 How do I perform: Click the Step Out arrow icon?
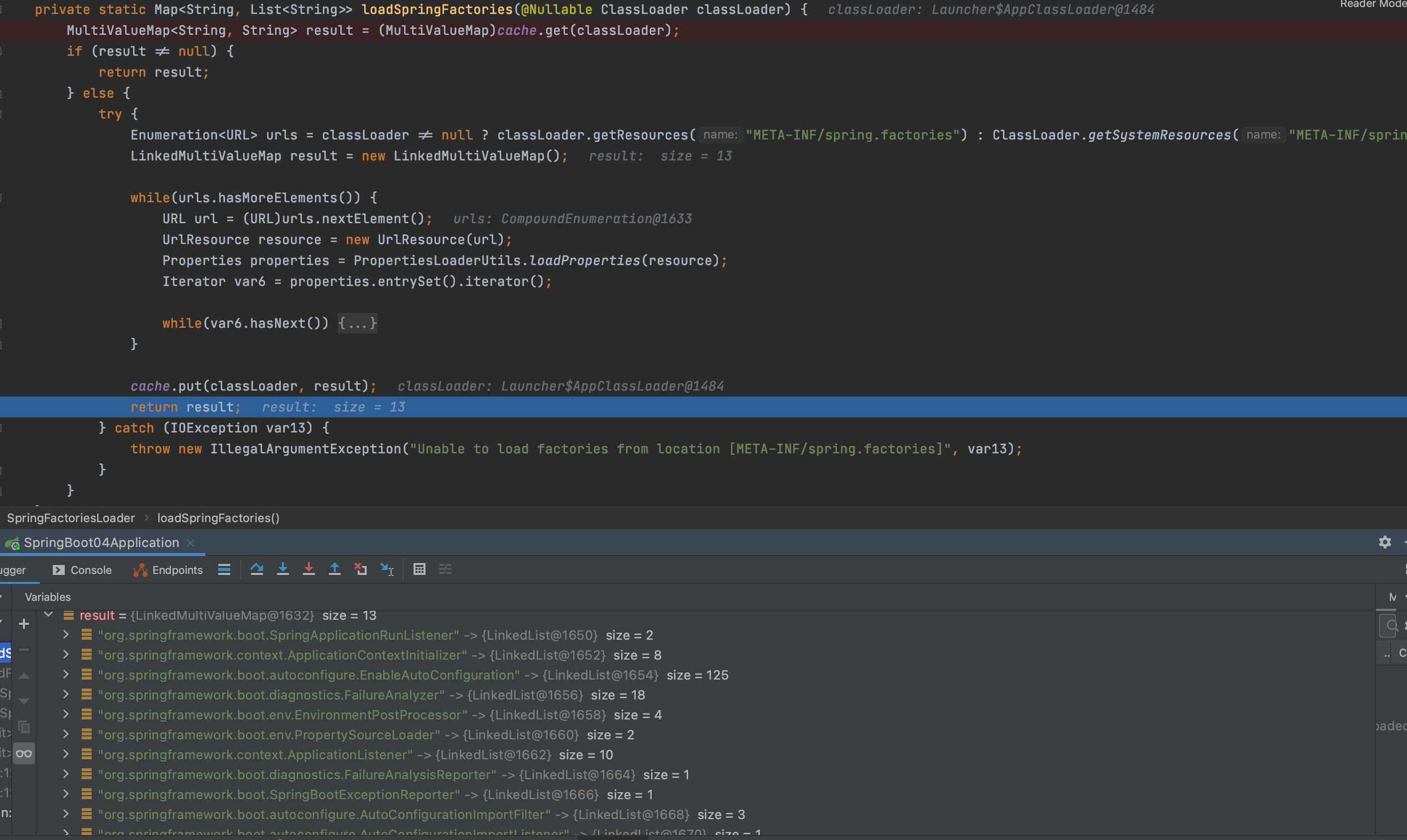(335, 569)
